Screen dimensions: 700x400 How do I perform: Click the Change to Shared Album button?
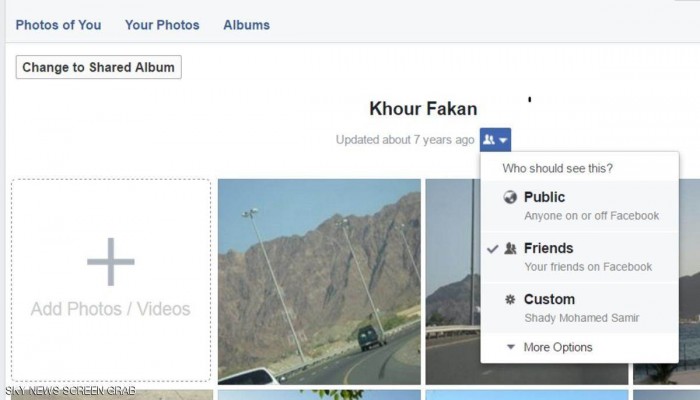[x=99, y=67]
